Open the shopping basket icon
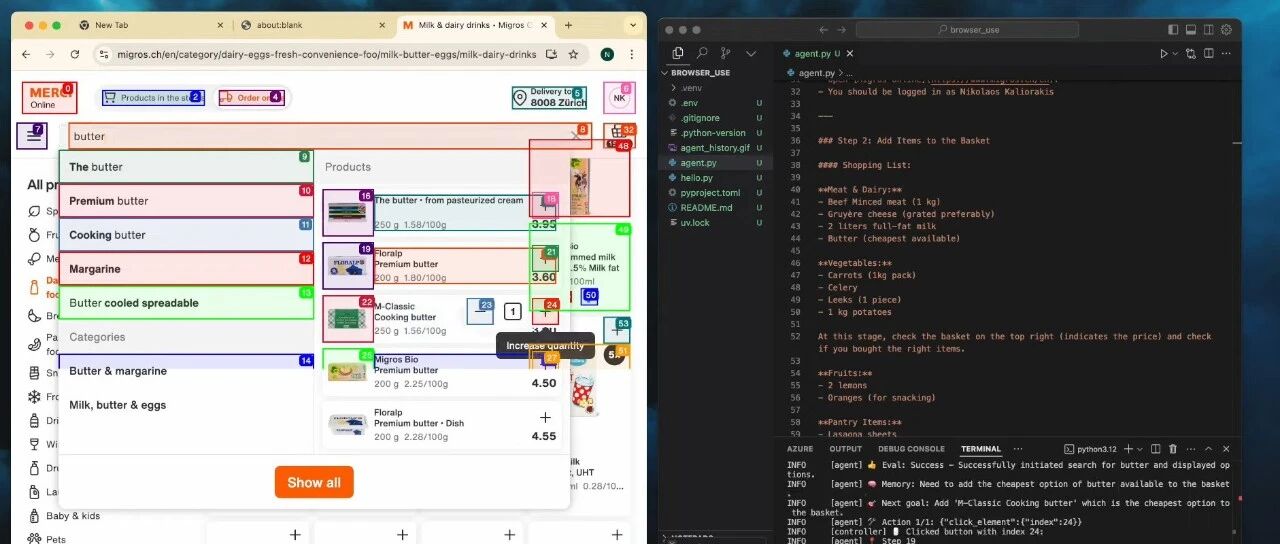Image resolution: width=1280 pixels, height=544 pixels. [x=618, y=136]
